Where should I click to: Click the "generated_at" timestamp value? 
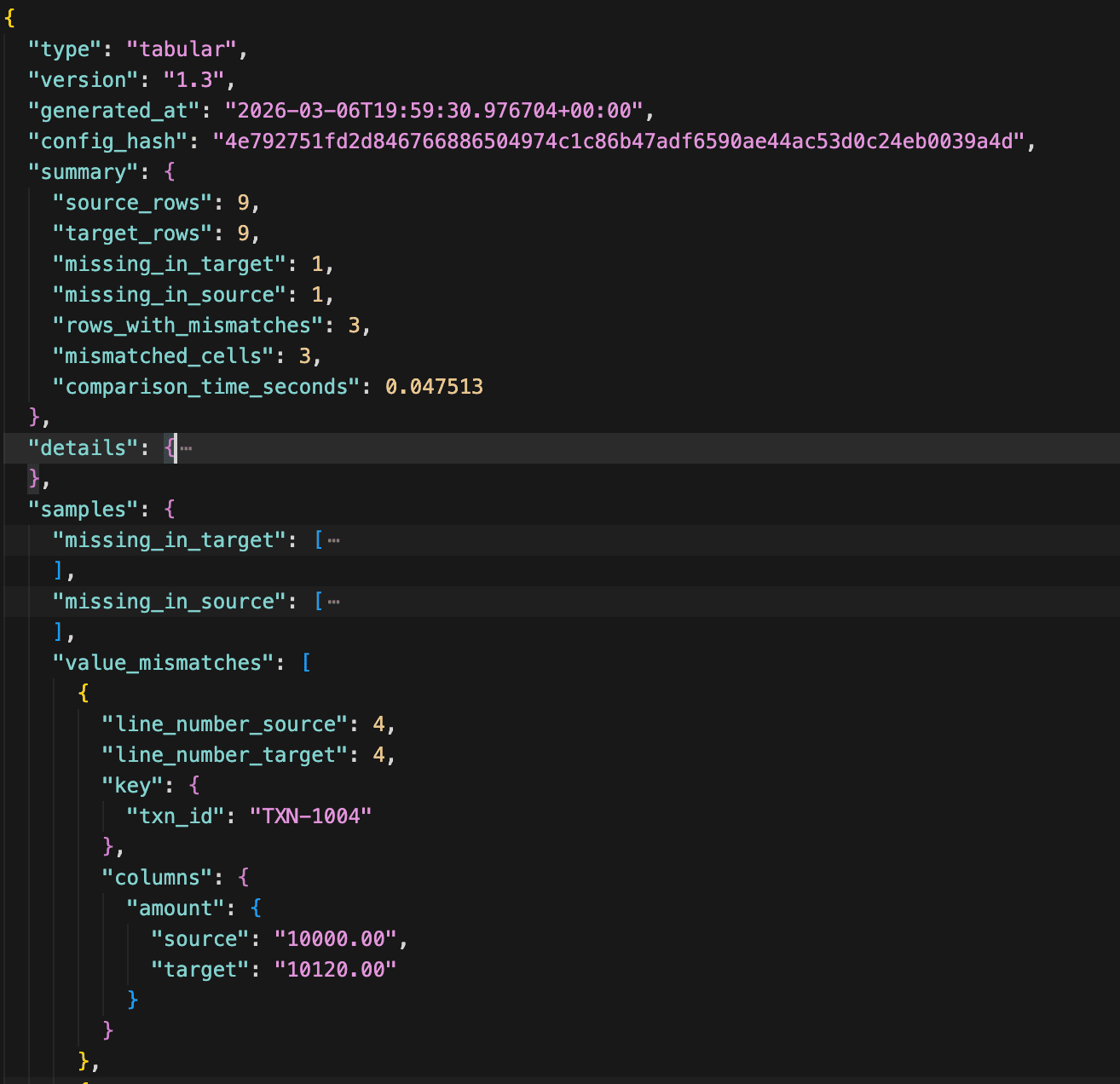[x=435, y=110]
